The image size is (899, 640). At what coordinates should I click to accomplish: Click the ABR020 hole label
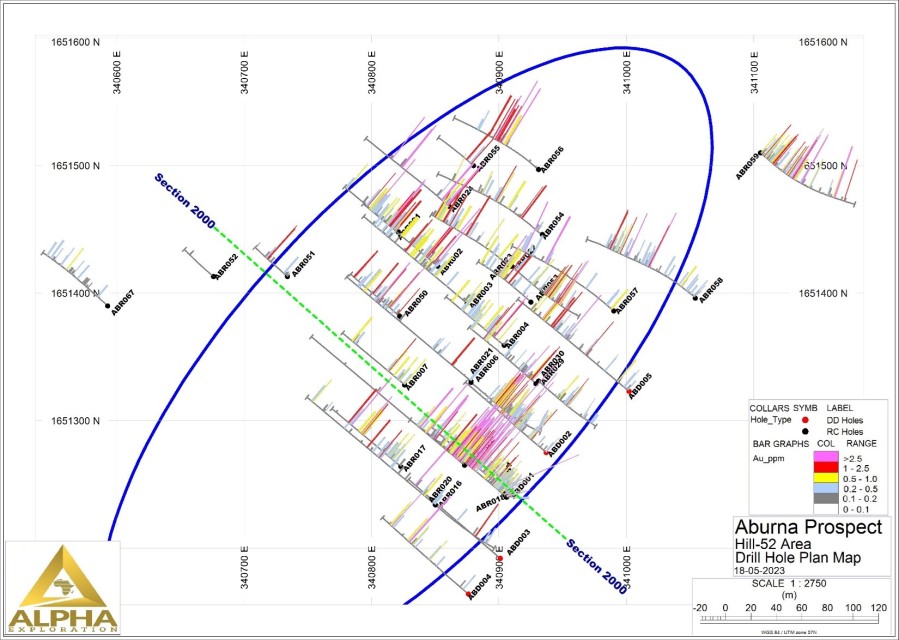click(440, 489)
